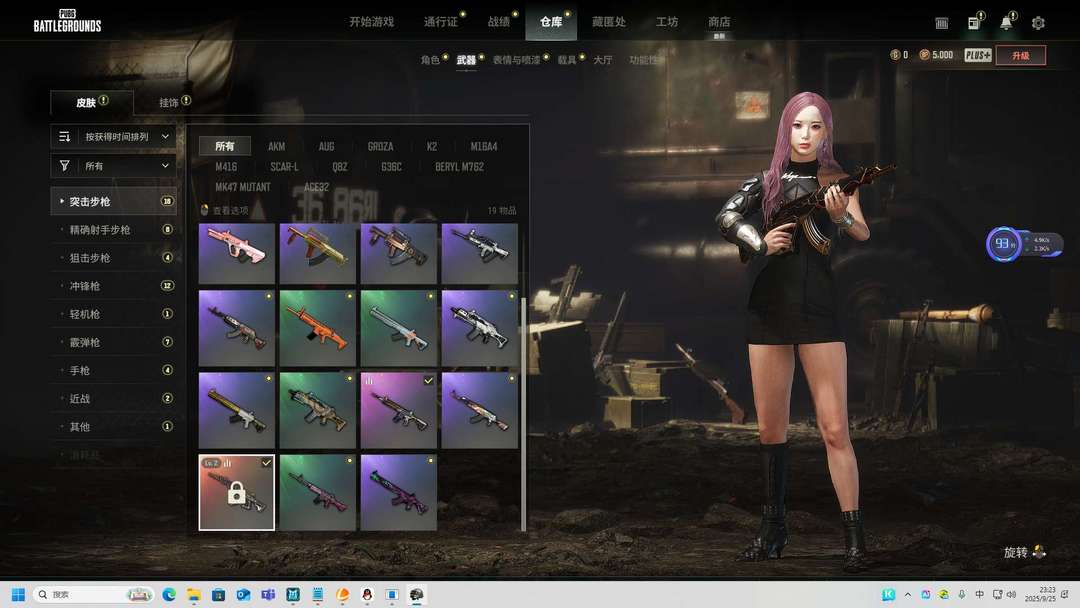This screenshot has width=1080, height=608.
Task: Click the volume tray icon
Action: (x=1011, y=594)
